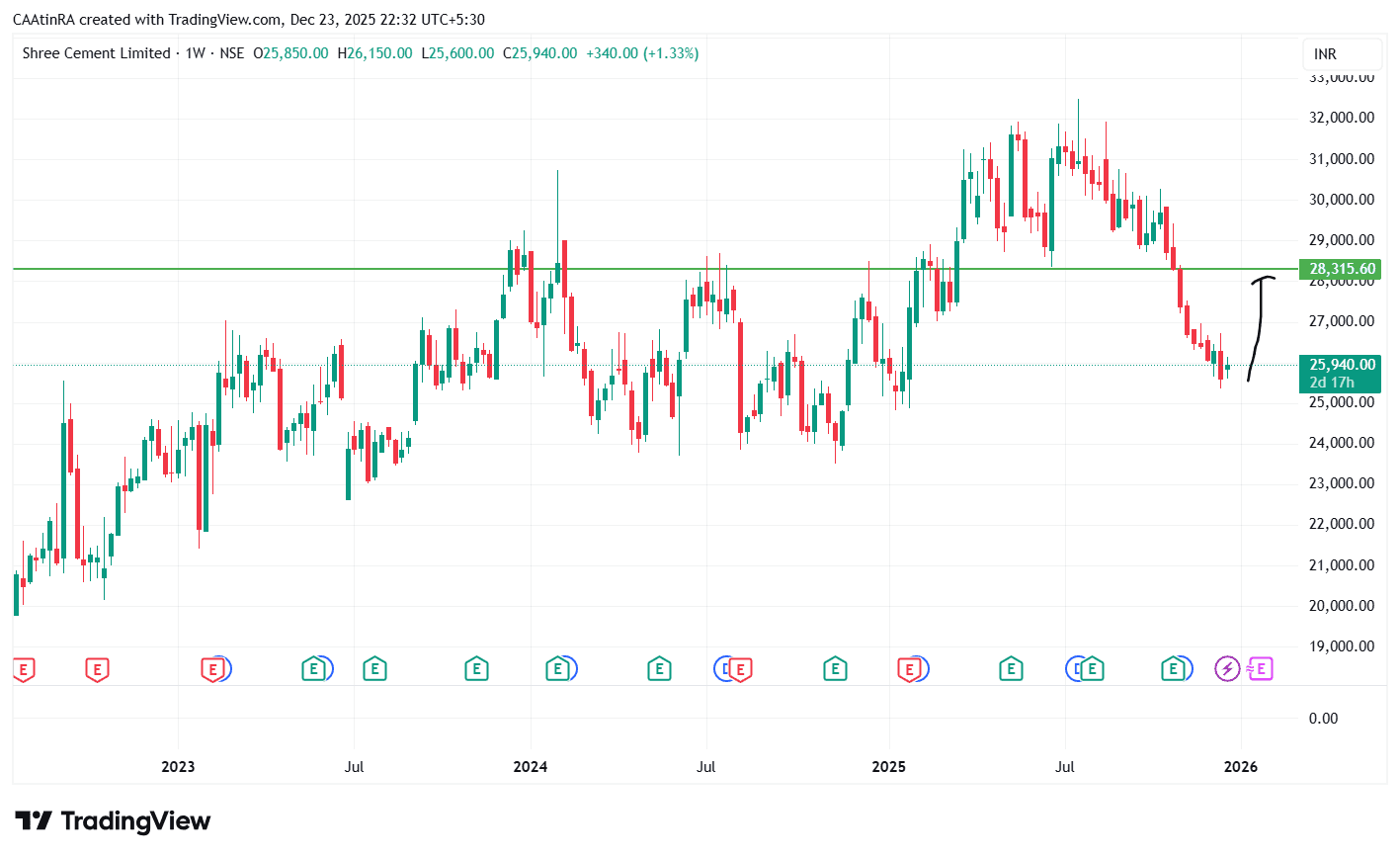Click the 25,940.00 current price label
1400x858 pixels.
pos(1342,365)
